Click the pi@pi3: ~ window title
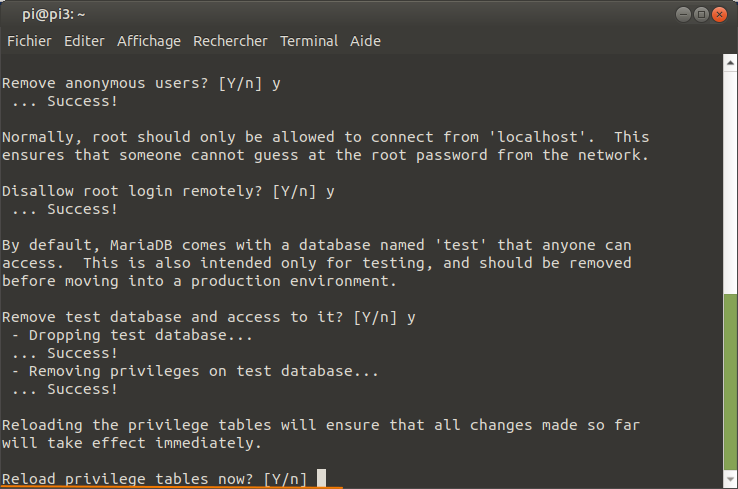738x489 pixels. (54, 15)
